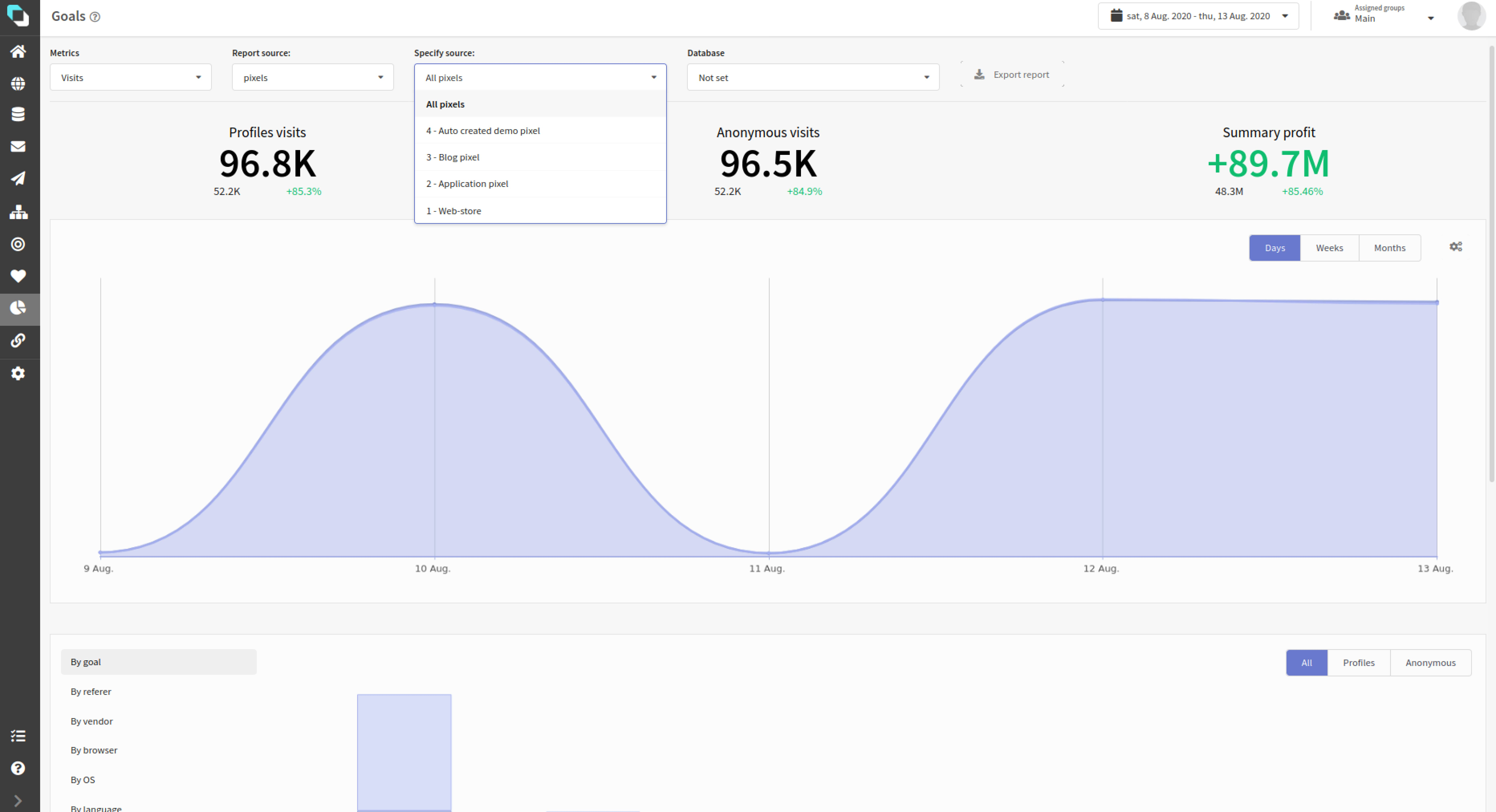Switch chart grouping to Months
Viewport: 1496px width, 812px height.
point(1390,248)
